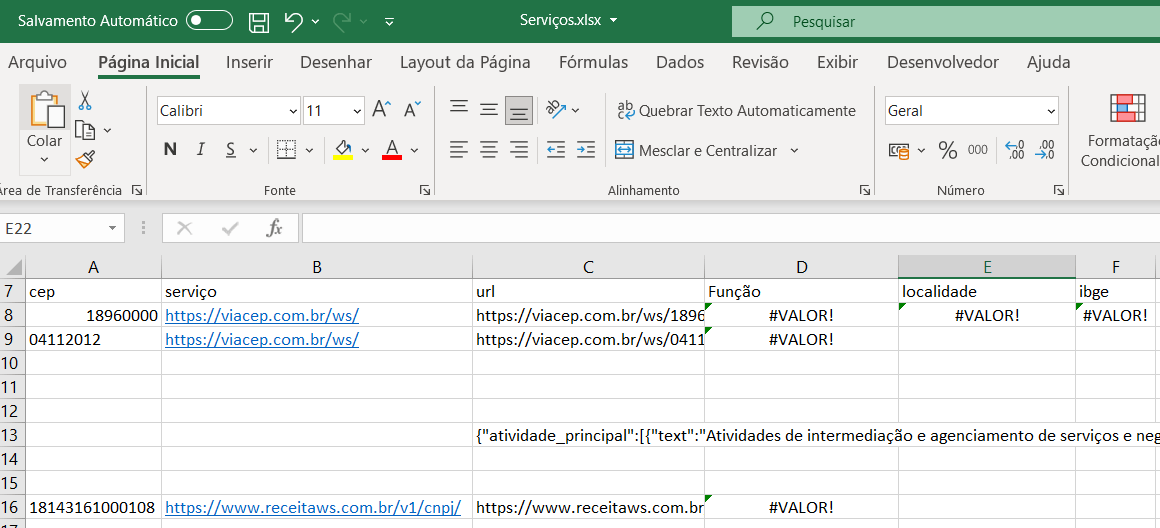Switch to the Revisão tab

click(x=760, y=63)
